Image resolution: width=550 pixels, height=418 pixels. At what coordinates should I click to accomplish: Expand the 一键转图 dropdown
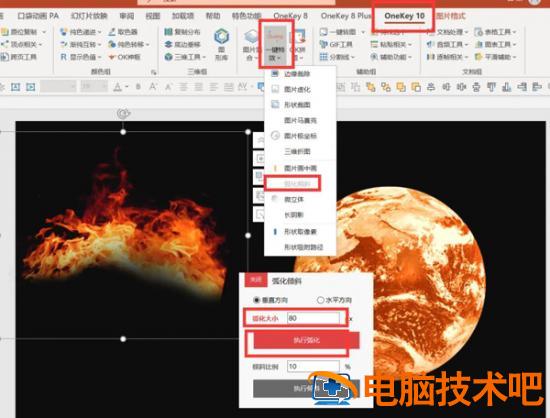[363, 32]
